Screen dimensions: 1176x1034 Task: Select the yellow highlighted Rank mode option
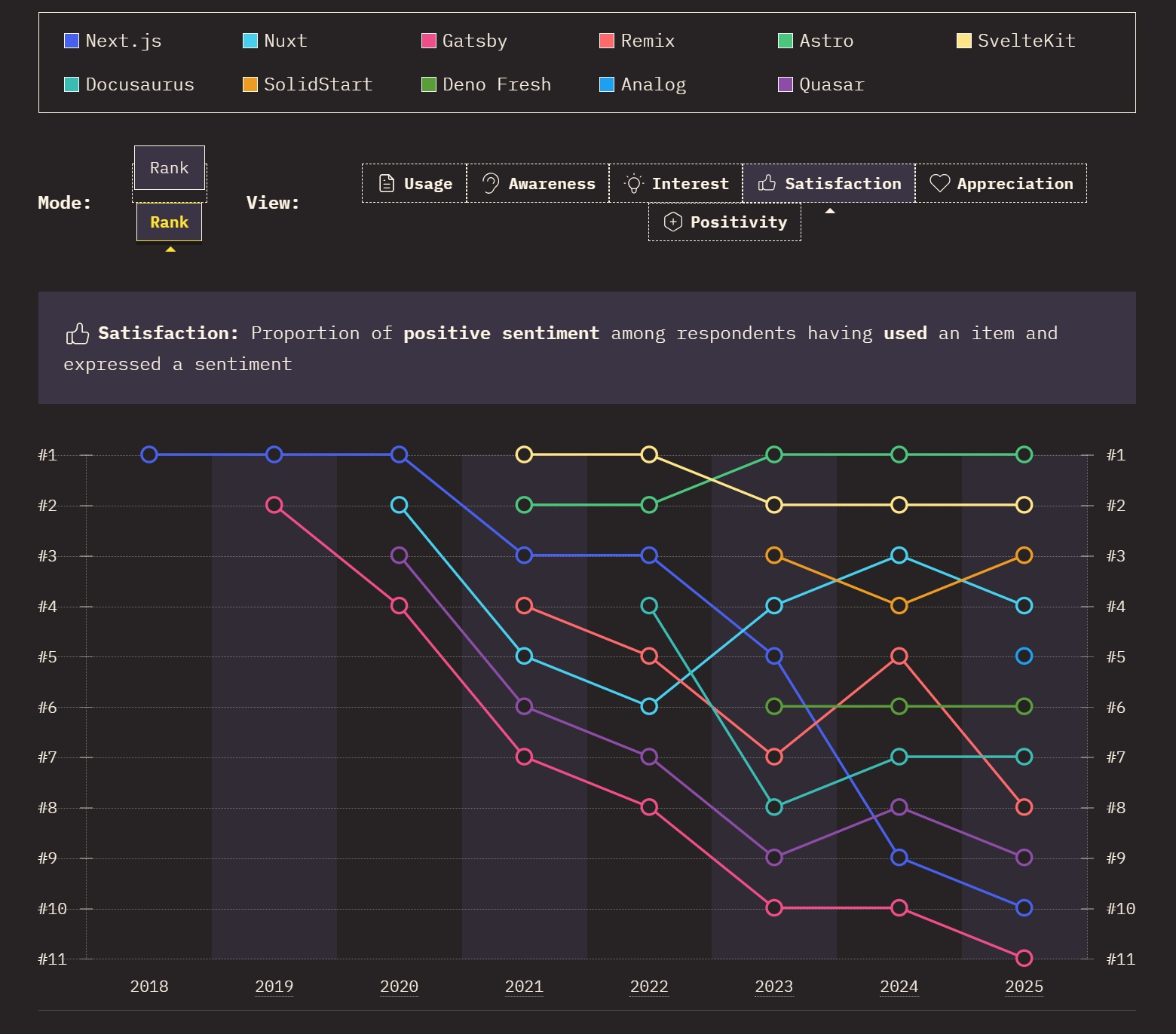coord(169,222)
